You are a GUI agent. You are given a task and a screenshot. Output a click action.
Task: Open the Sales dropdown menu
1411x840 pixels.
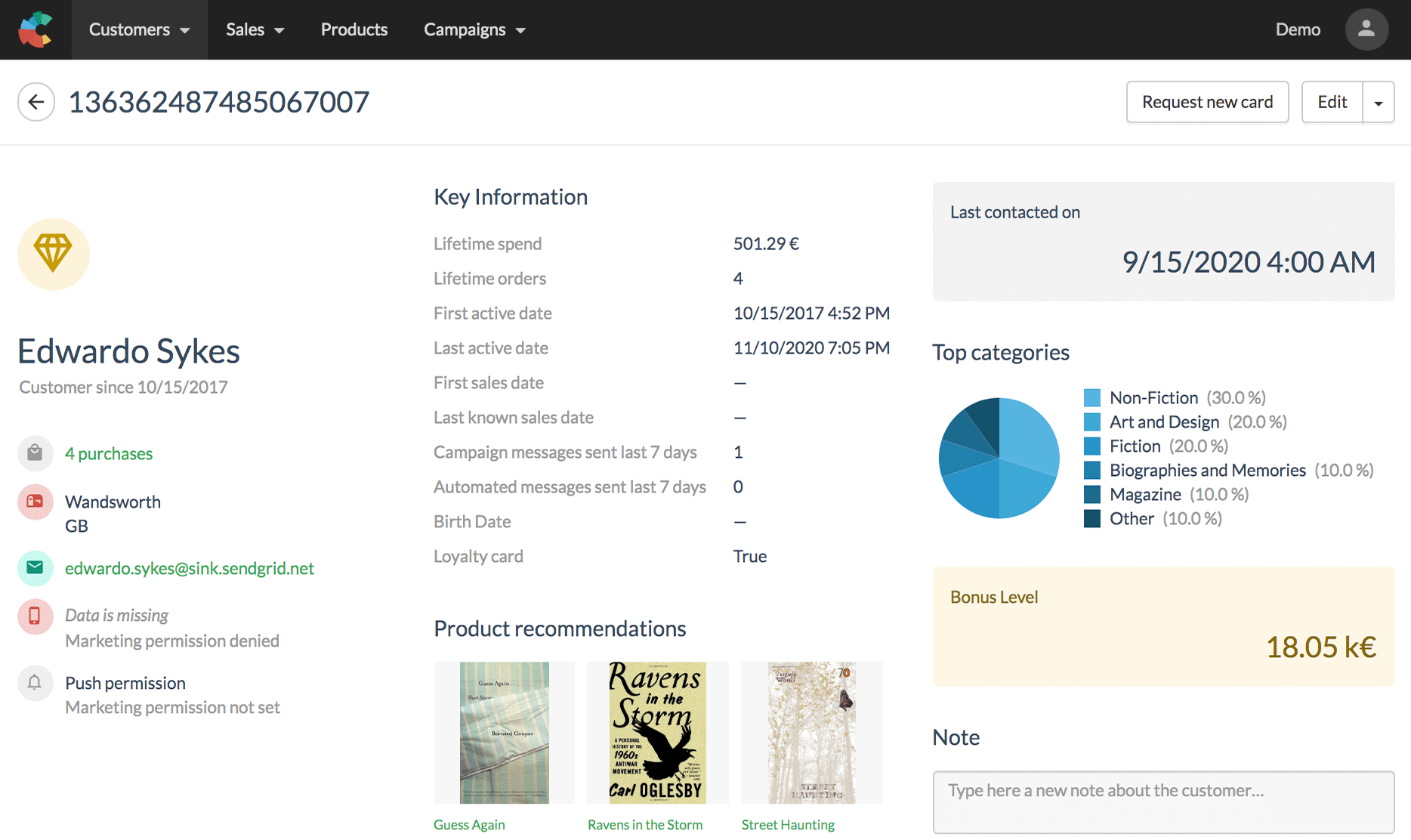[255, 29]
